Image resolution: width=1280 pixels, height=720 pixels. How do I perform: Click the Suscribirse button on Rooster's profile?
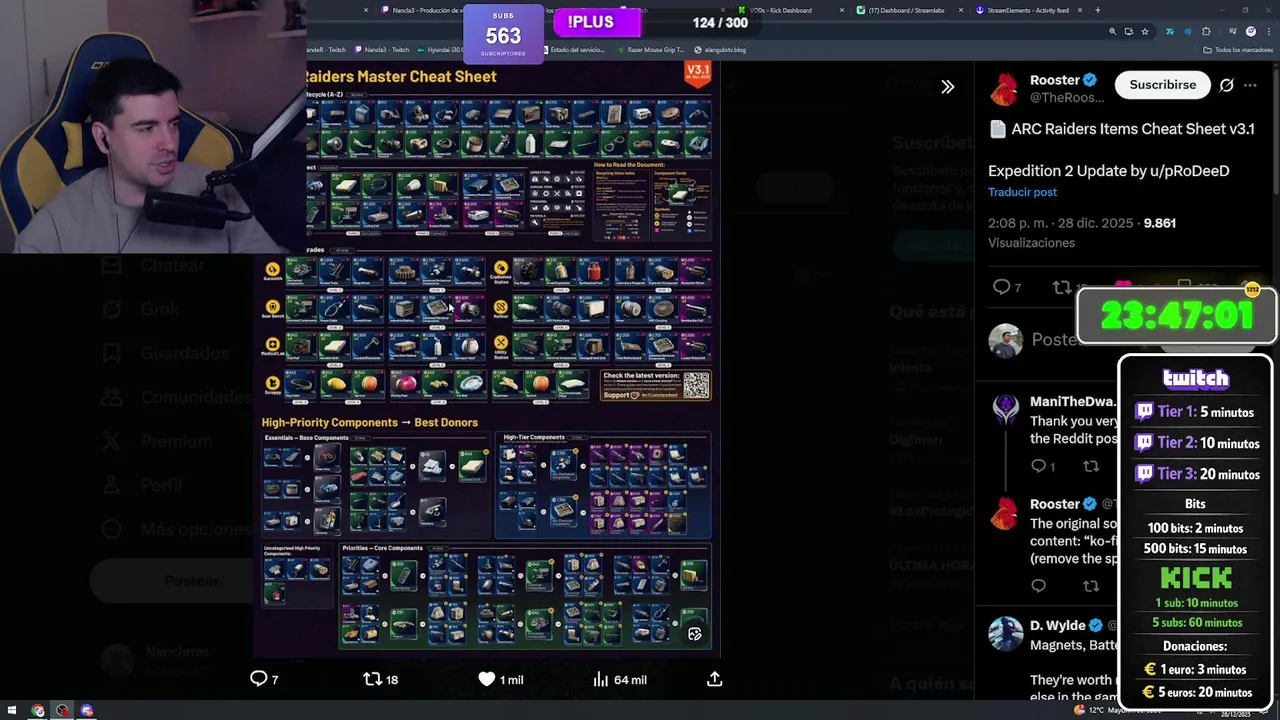click(x=1162, y=85)
